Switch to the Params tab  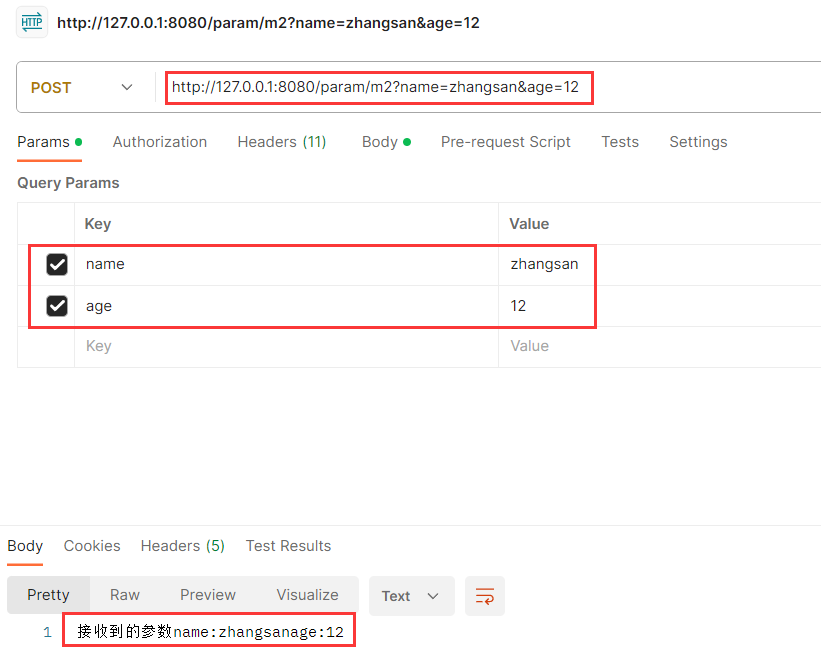pos(49,142)
